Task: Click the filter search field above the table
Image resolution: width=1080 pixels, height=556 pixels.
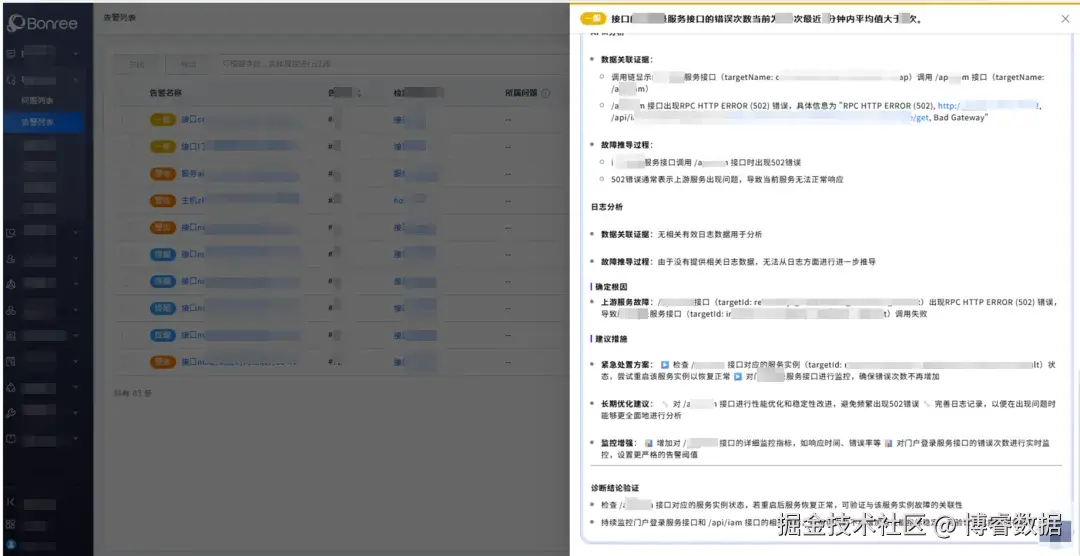Action: click(392, 64)
